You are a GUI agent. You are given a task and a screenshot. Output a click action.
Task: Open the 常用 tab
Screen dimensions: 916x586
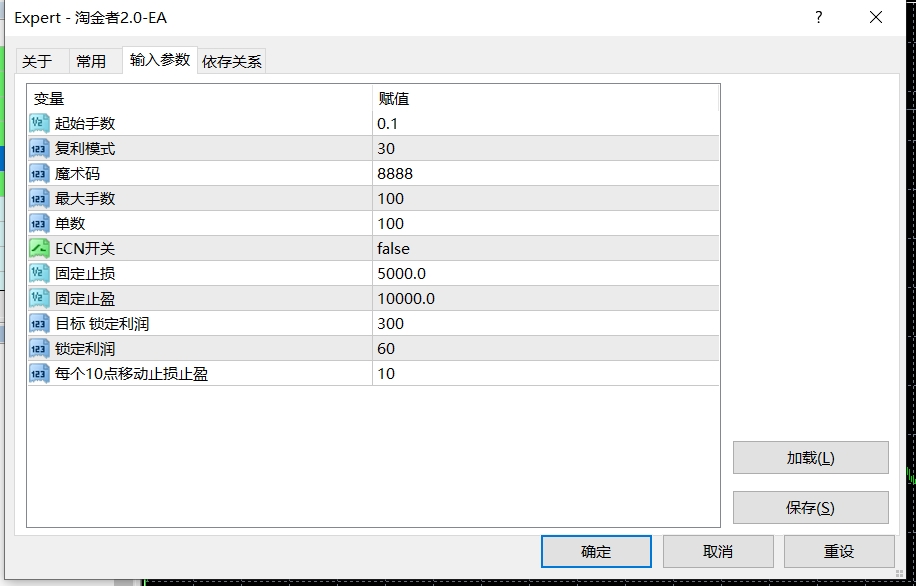(91, 61)
